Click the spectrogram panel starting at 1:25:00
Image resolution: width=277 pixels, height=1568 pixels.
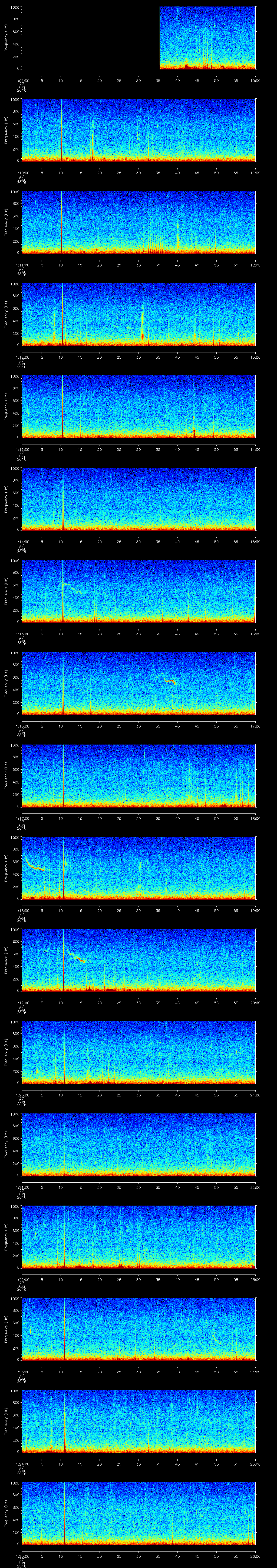click(139, 1513)
